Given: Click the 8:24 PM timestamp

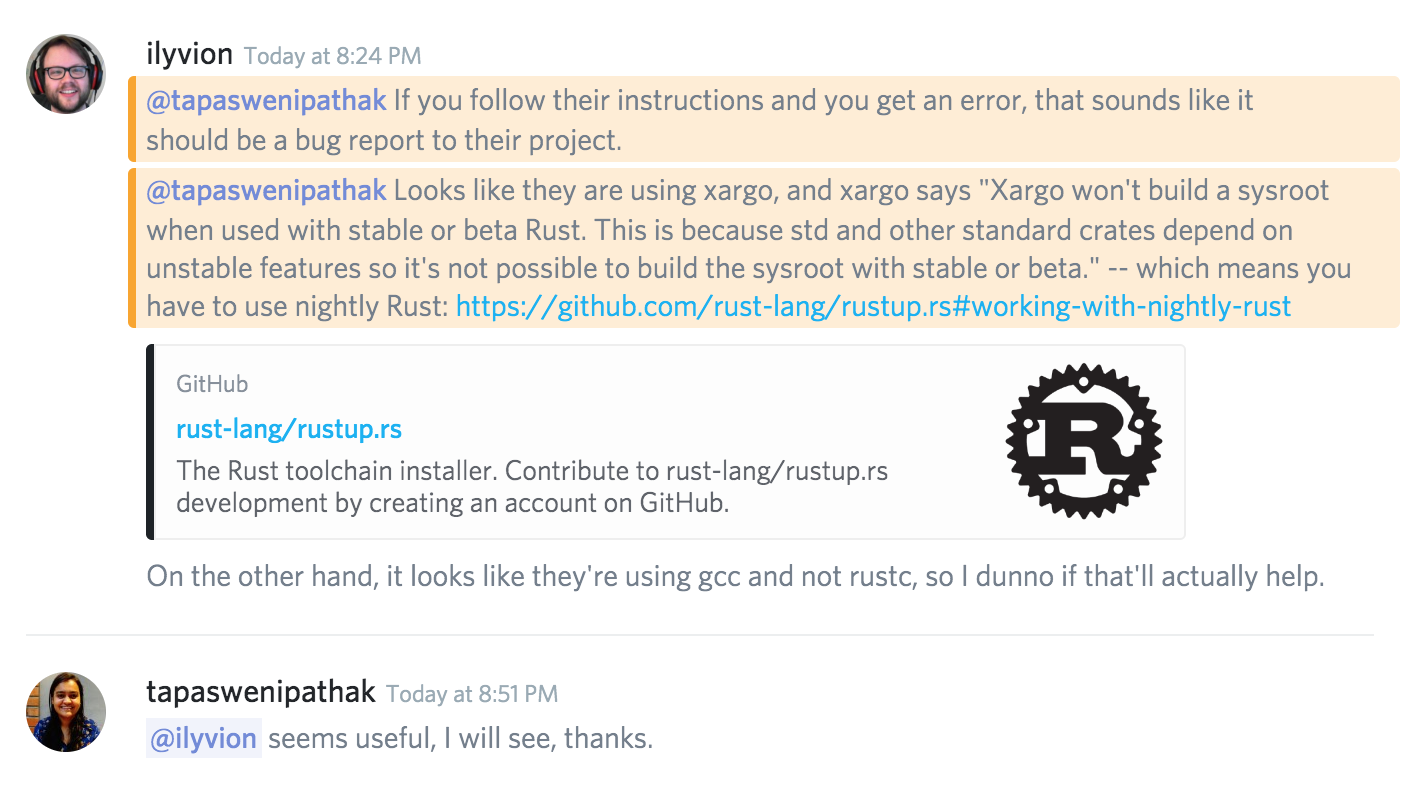Looking at the screenshot, I should [331, 56].
